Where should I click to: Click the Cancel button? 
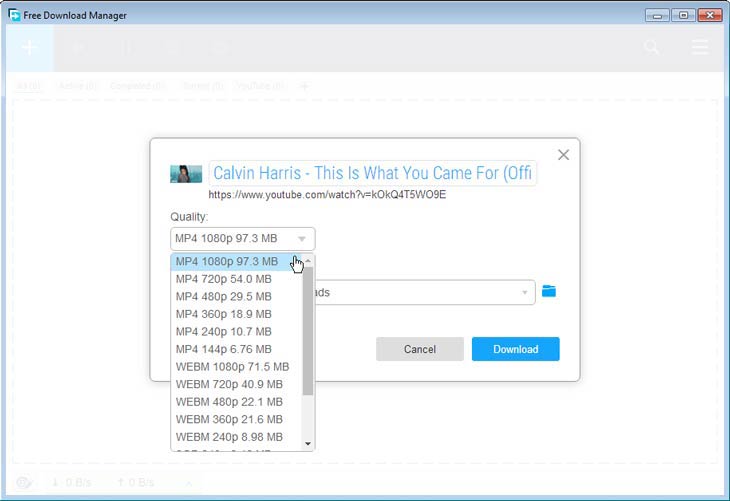(420, 349)
